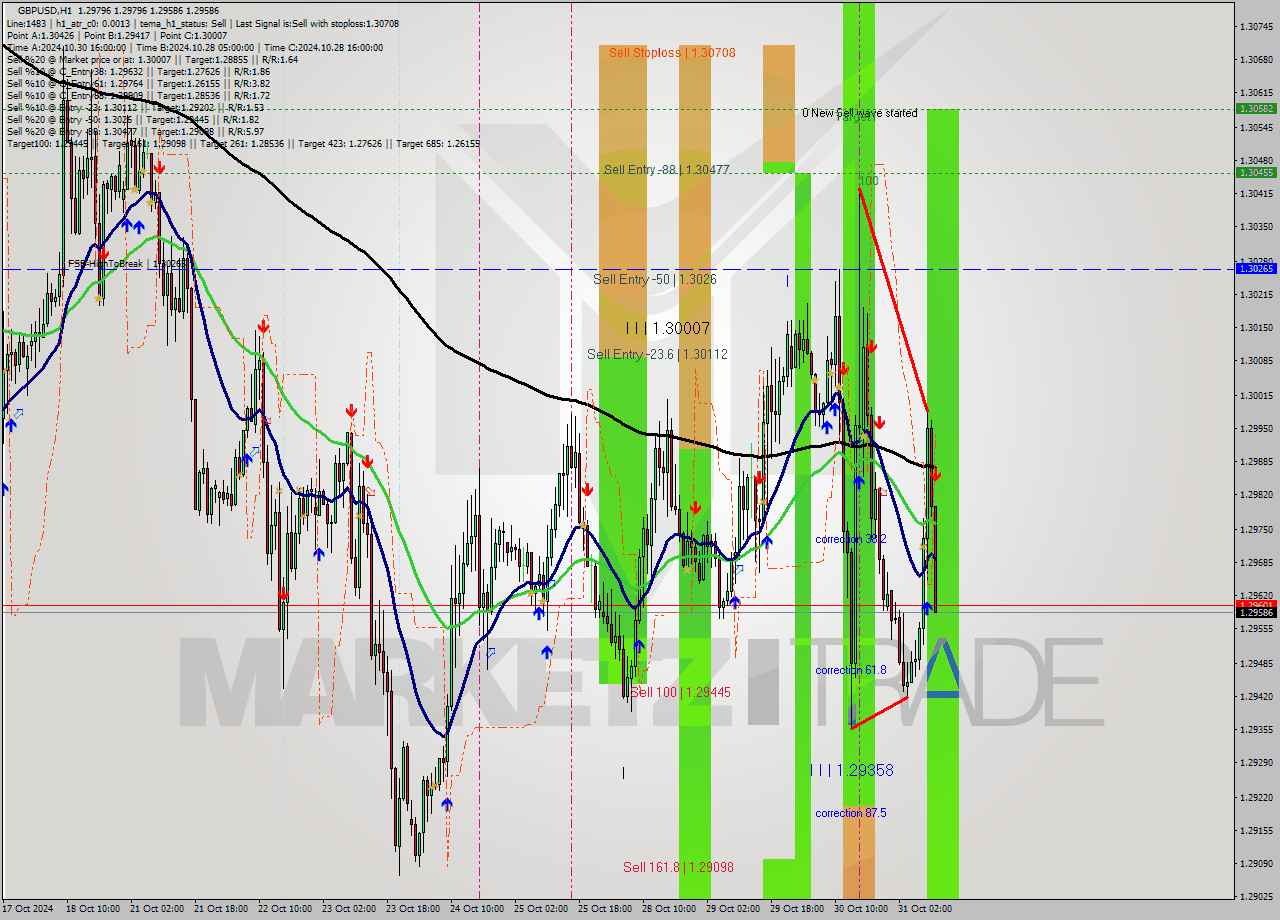Click the 'Line:1483 | h1_atr_c0' info line
The image size is (1280, 920).
[203, 22]
